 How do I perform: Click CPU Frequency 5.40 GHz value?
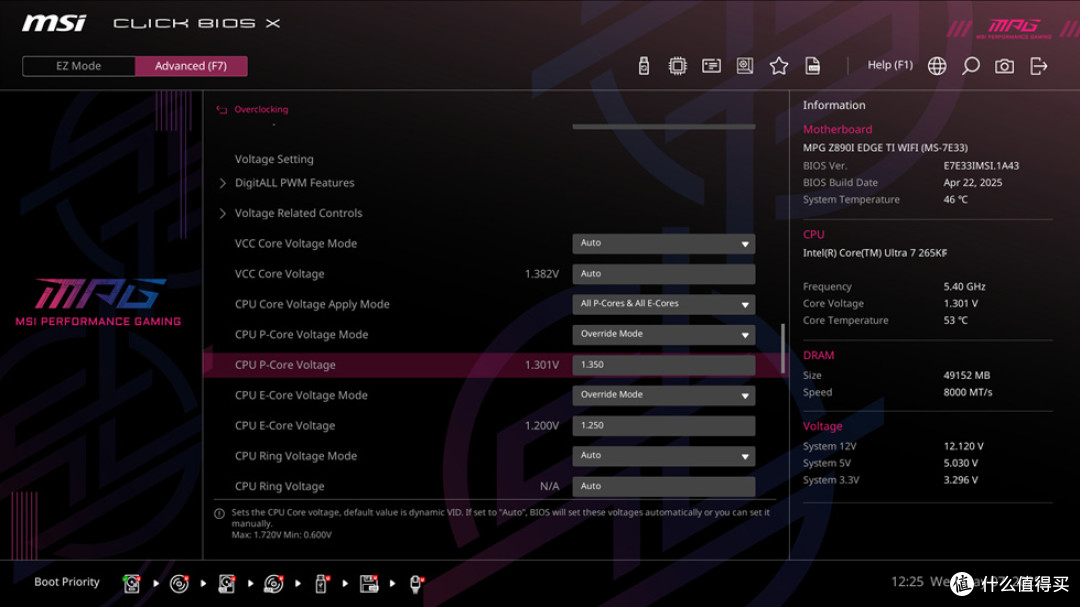click(x=964, y=286)
